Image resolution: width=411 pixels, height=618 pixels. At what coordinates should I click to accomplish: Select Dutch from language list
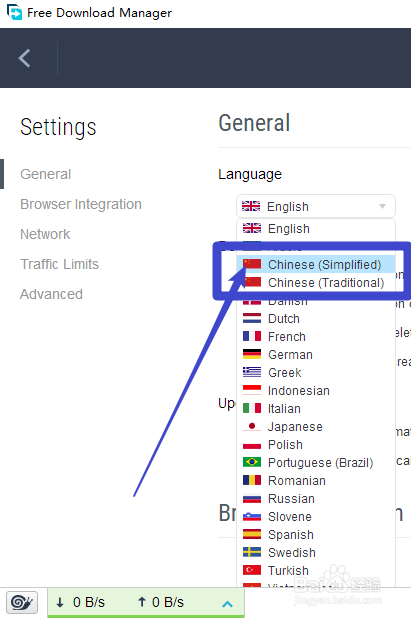point(316,318)
